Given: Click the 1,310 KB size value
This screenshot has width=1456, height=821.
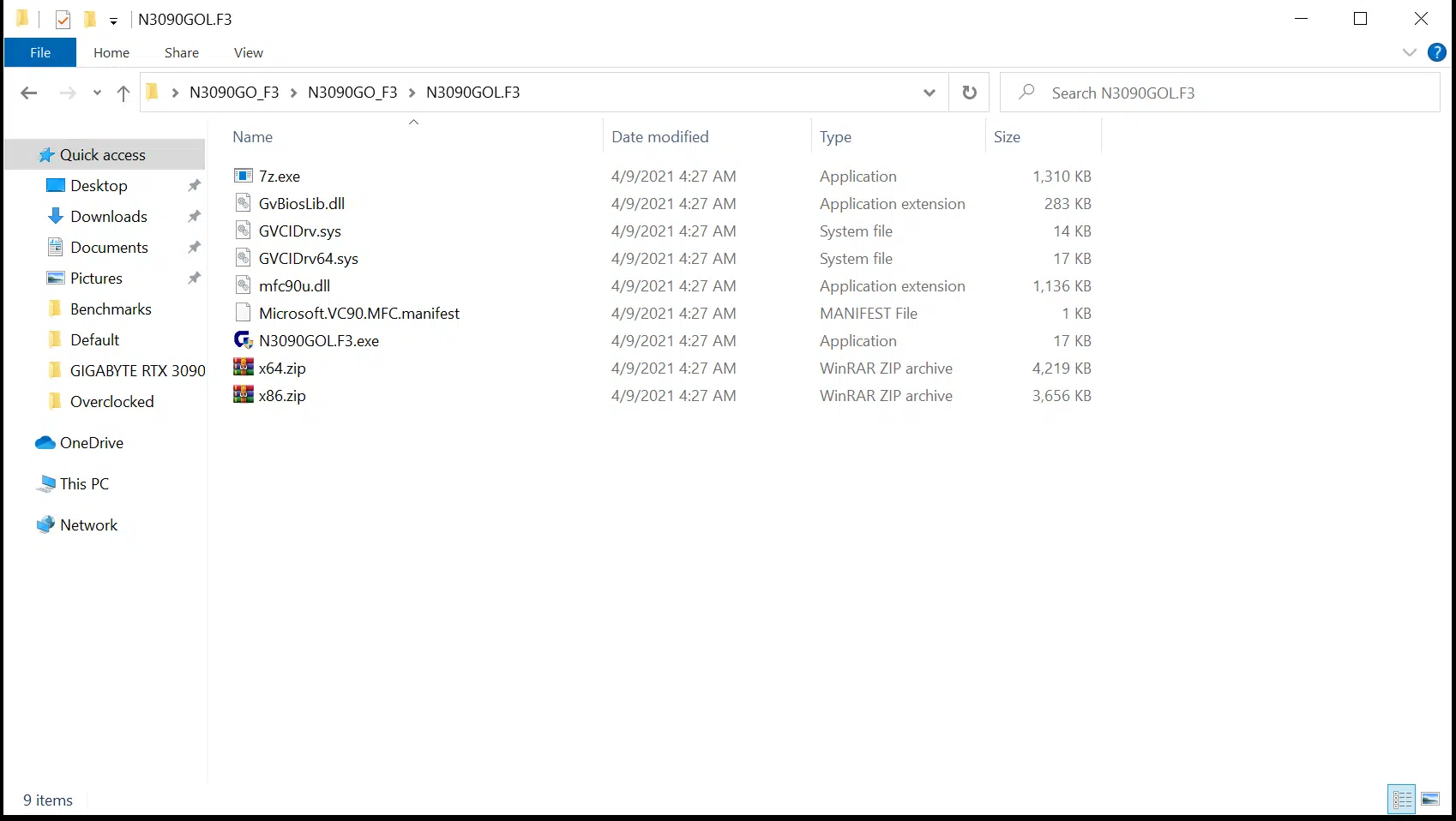Looking at the screenshot, I should tap(1062, 176).
